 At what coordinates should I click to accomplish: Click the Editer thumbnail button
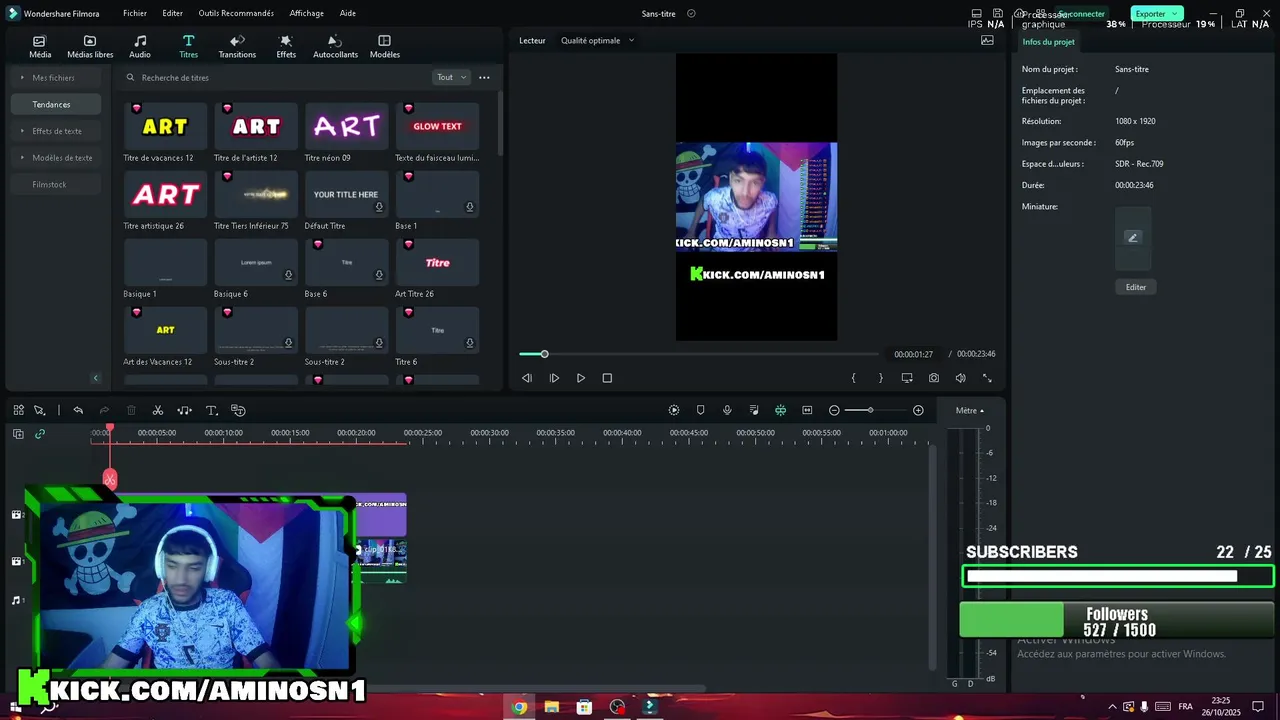pyautogui.click(x=1136, y=287)
